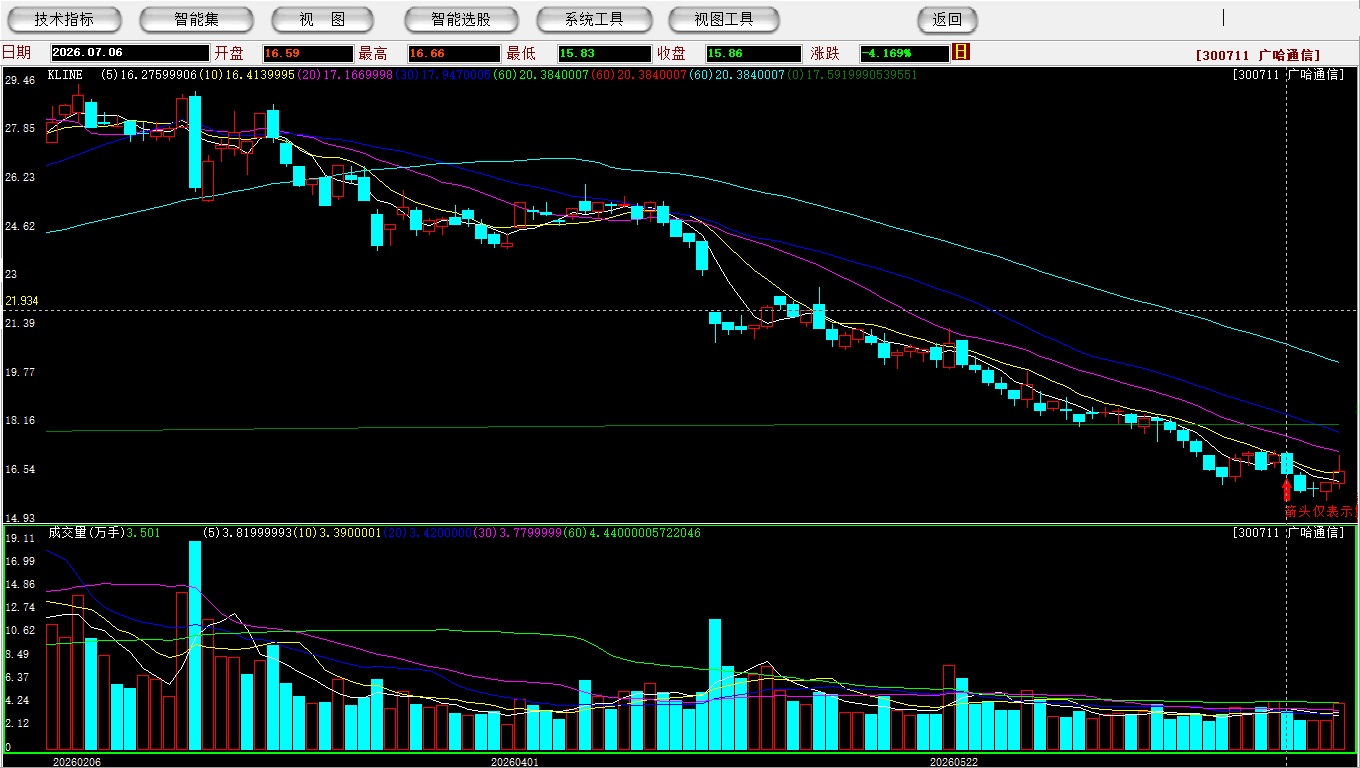This screenshot has width=1360, height=768.
Task: Click the 系统工具 button
Action: (594, 19)
